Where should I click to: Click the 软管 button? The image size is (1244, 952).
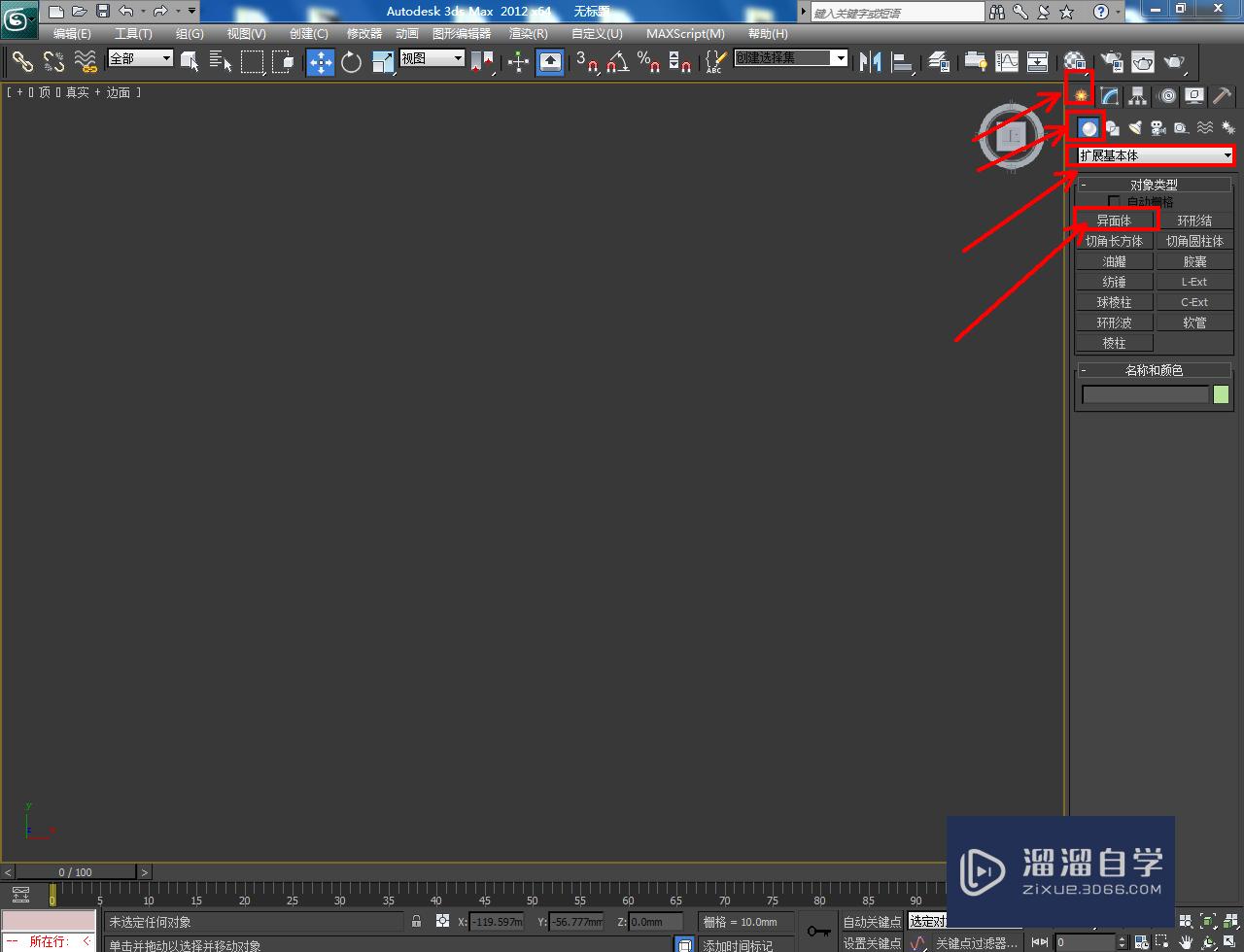point(1194,323)
